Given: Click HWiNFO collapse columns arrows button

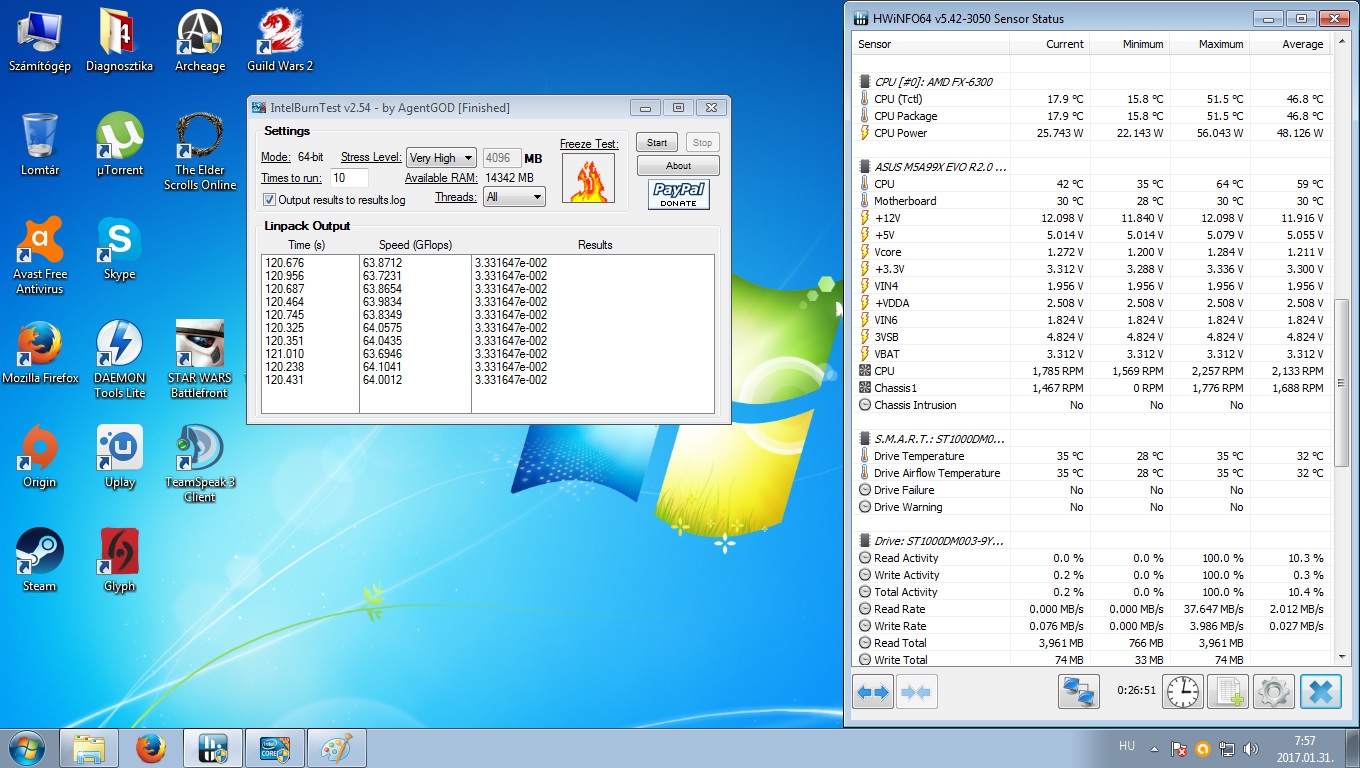Looking at the screenshot, I should tap(915, 691).
